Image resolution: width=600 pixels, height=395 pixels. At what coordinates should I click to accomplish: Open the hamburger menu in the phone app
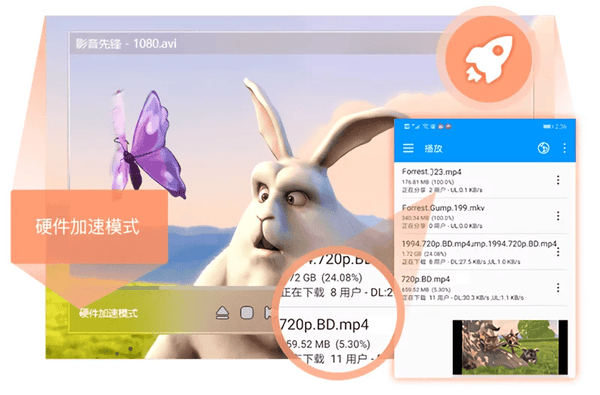coord(408,148)
